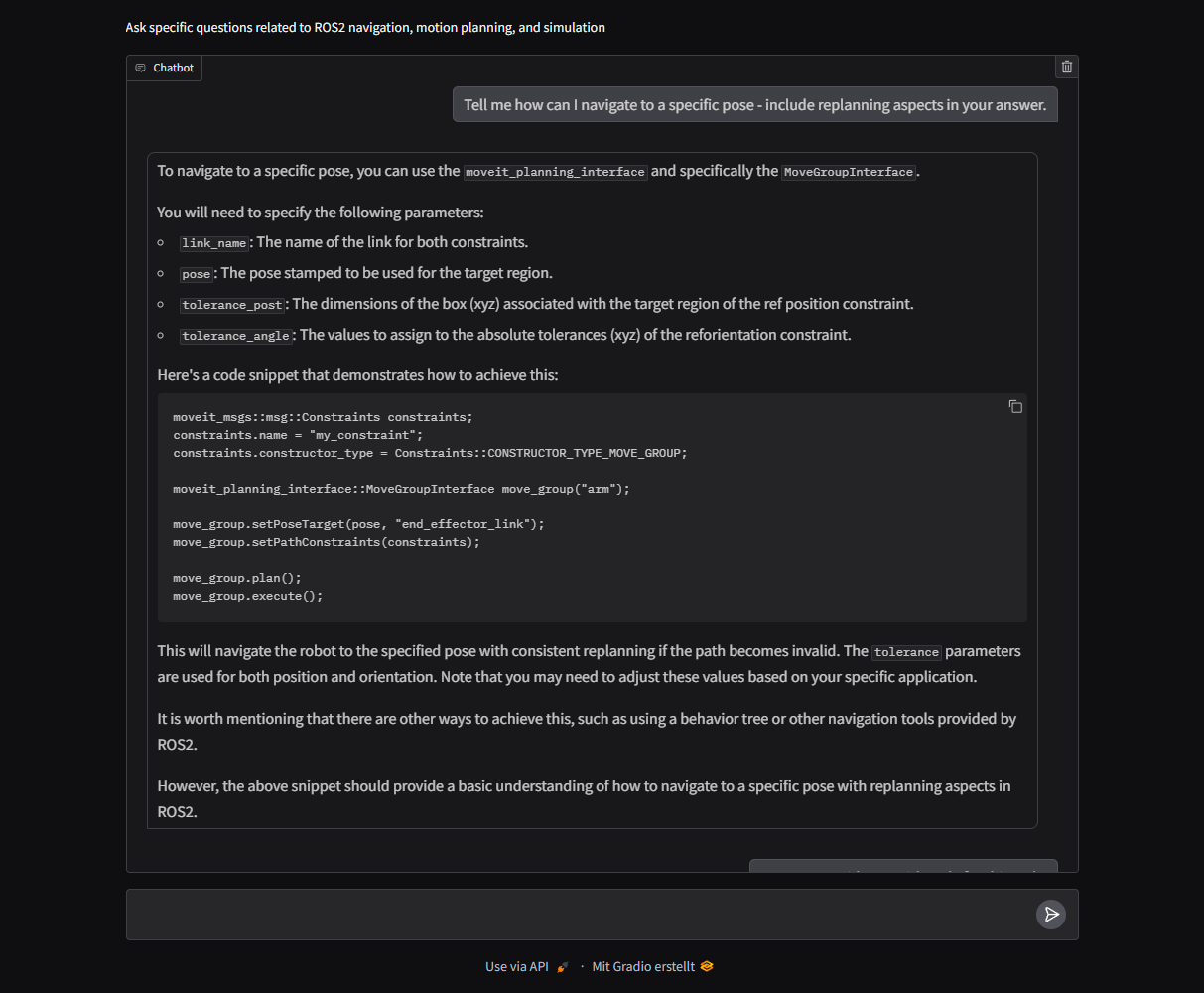
Task: Click the move_group.execute() line in the code
Action: point(248,596)
